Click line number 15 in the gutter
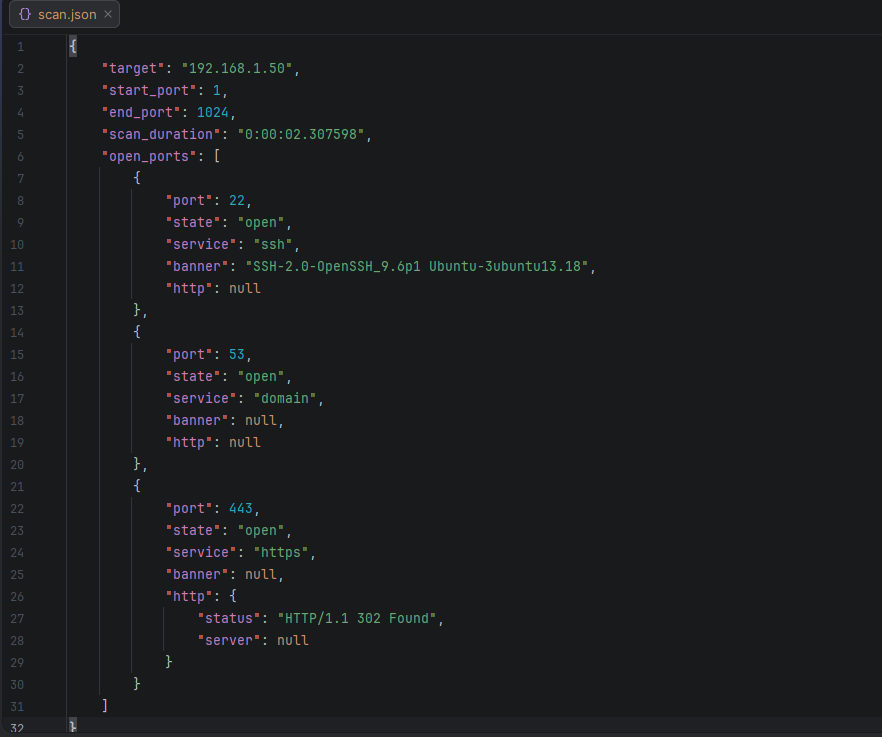 click(17, 355)
